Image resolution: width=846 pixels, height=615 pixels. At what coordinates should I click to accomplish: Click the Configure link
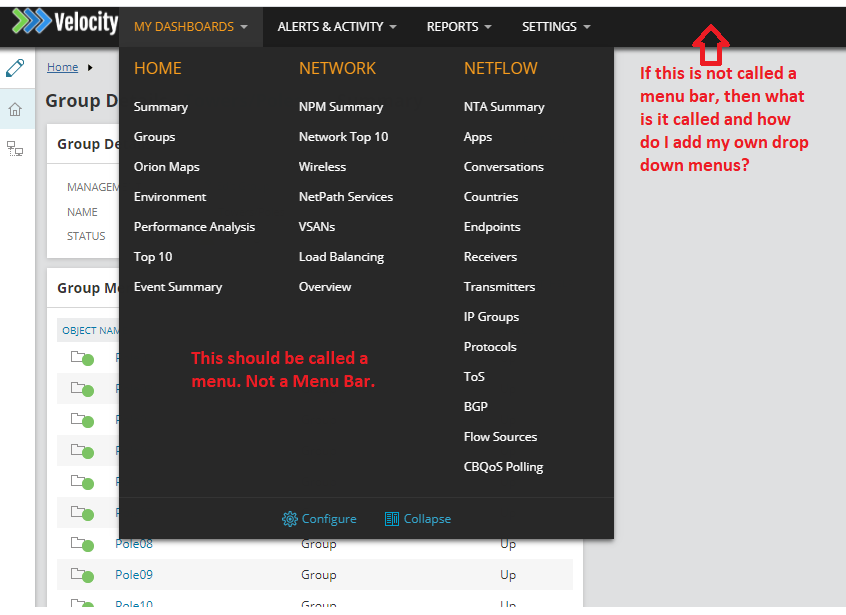click(329, 519)
